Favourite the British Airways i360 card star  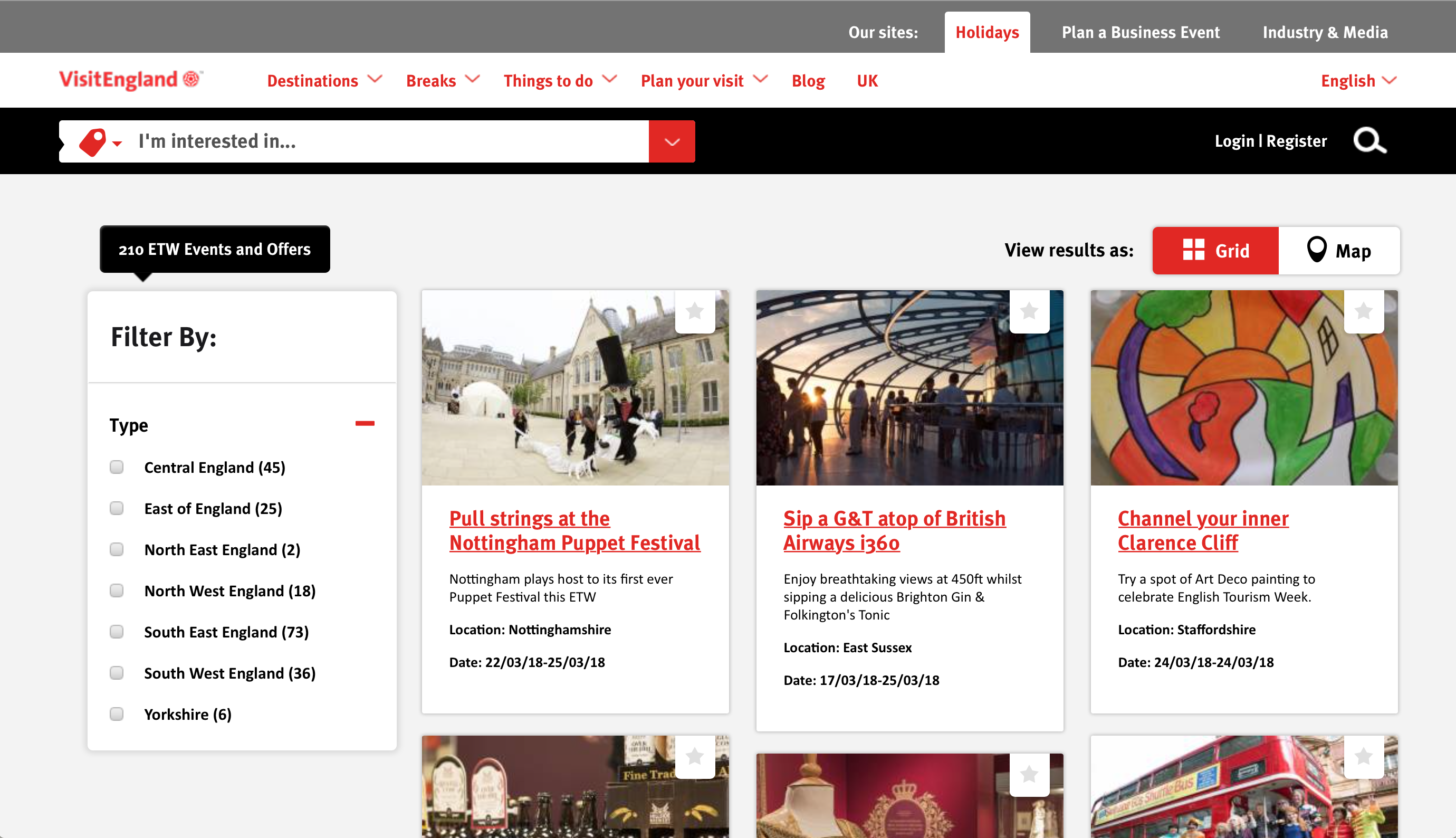[1029, 311]
